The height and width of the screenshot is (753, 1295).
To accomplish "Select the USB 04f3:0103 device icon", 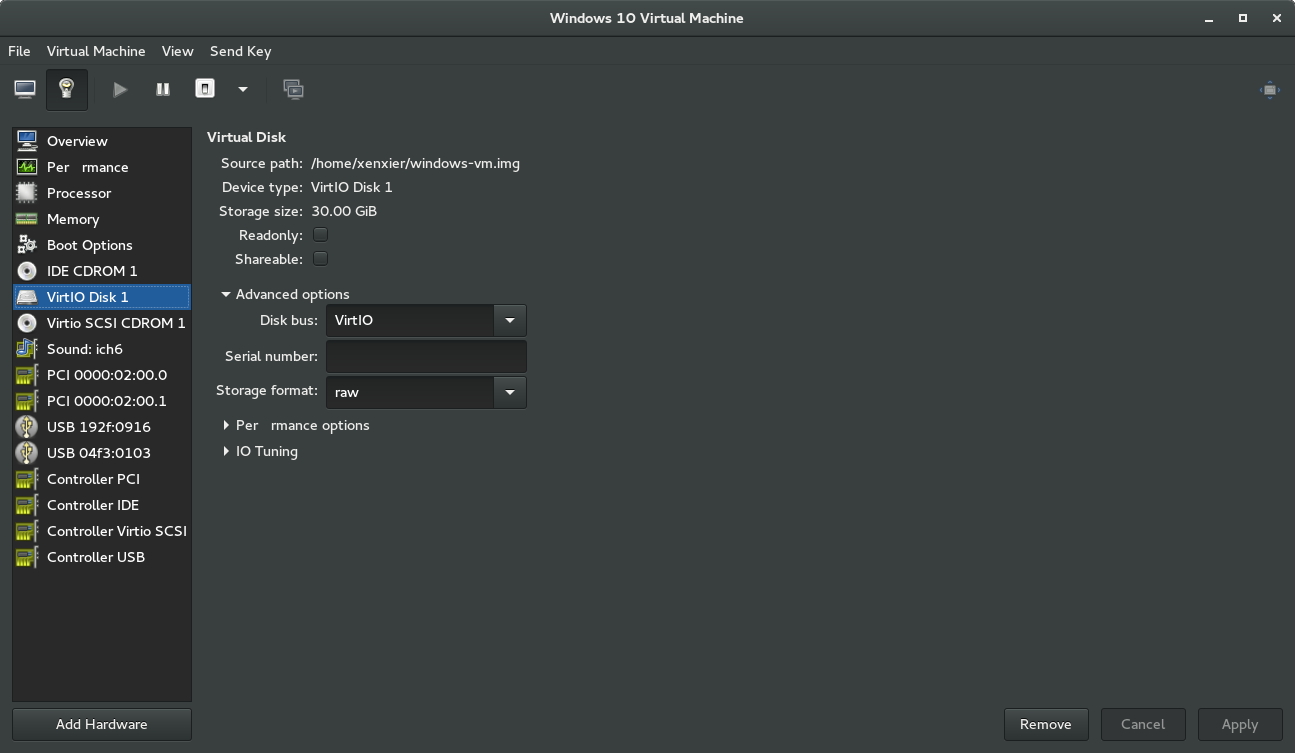I will click(x=27, y=453).
